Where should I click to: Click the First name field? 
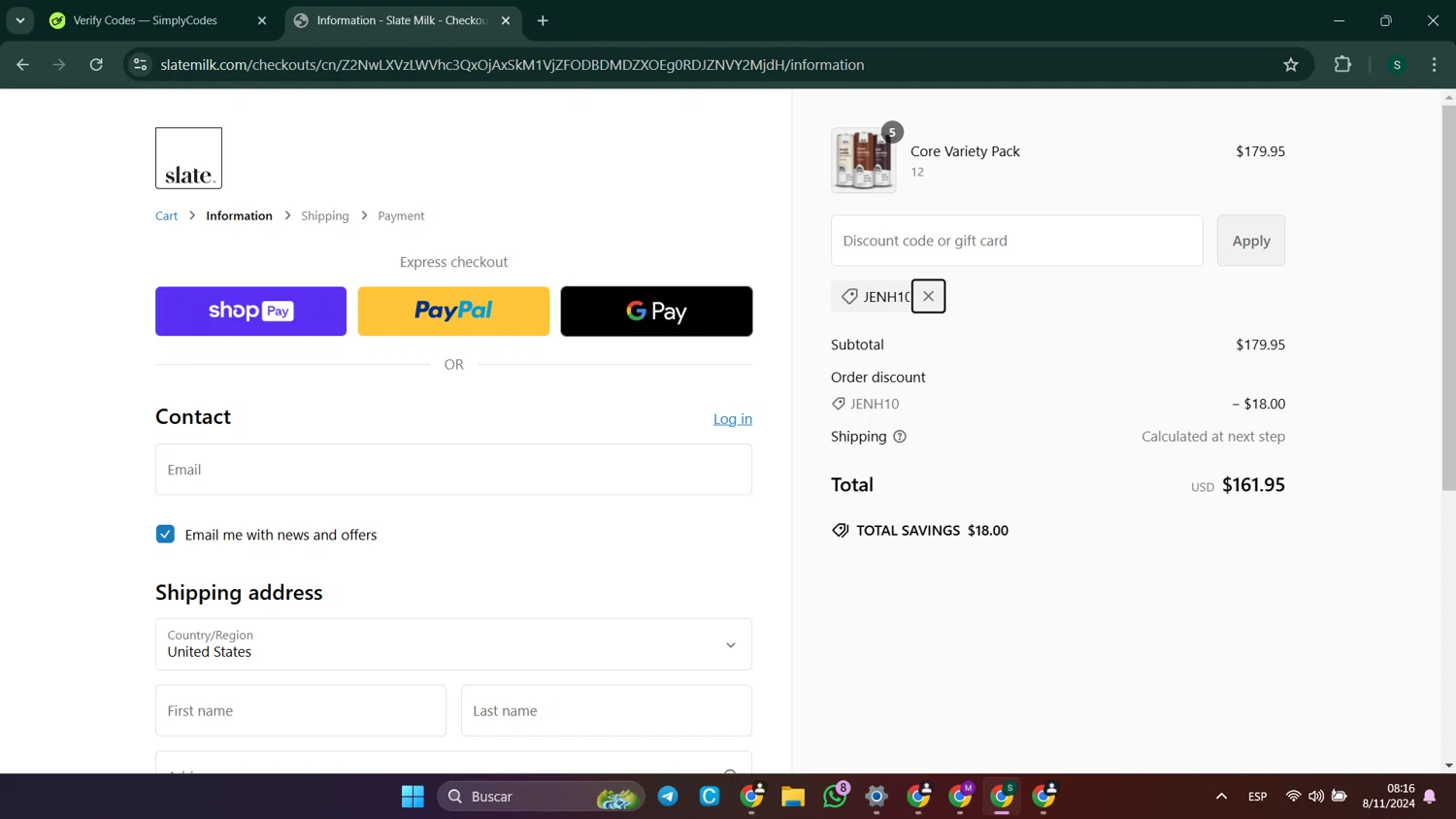point(301,710)
